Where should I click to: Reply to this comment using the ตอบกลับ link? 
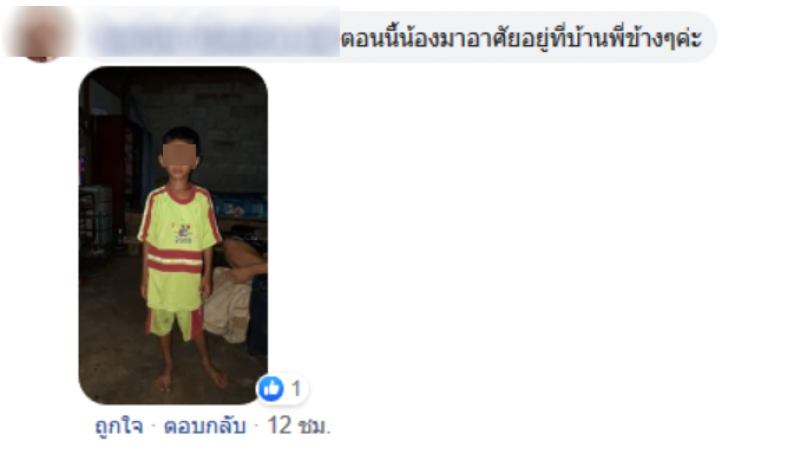pos(205,426)
